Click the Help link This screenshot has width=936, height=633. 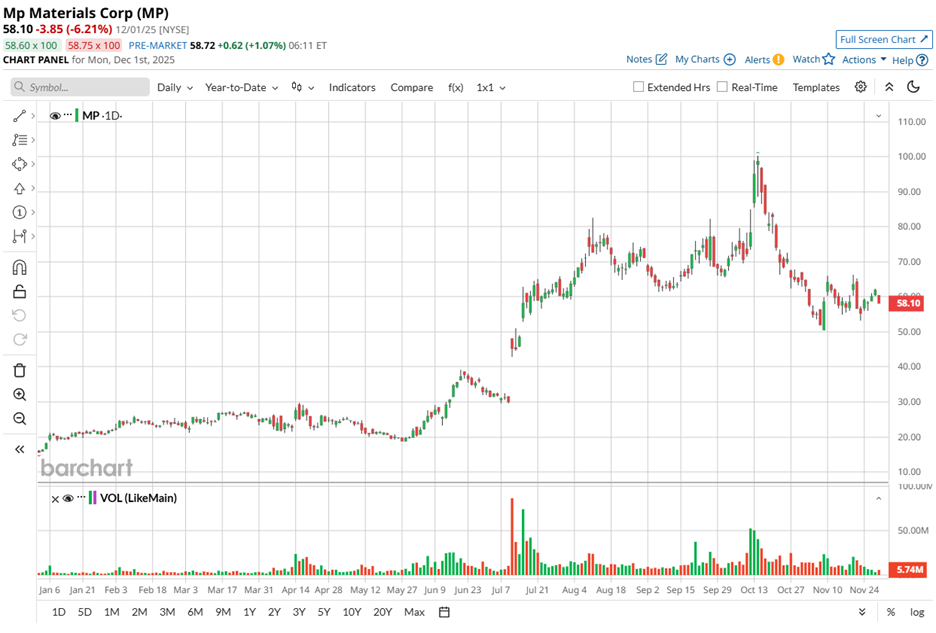(x=903, y=60)
